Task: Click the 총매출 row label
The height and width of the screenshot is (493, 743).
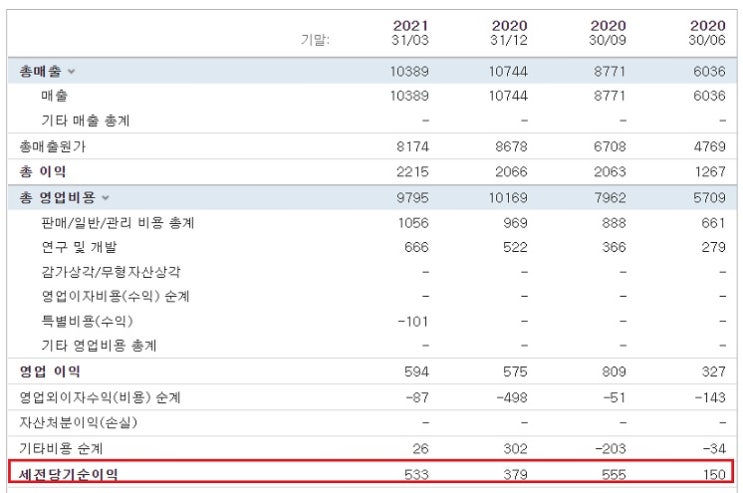Action: [x=40, y=72]
